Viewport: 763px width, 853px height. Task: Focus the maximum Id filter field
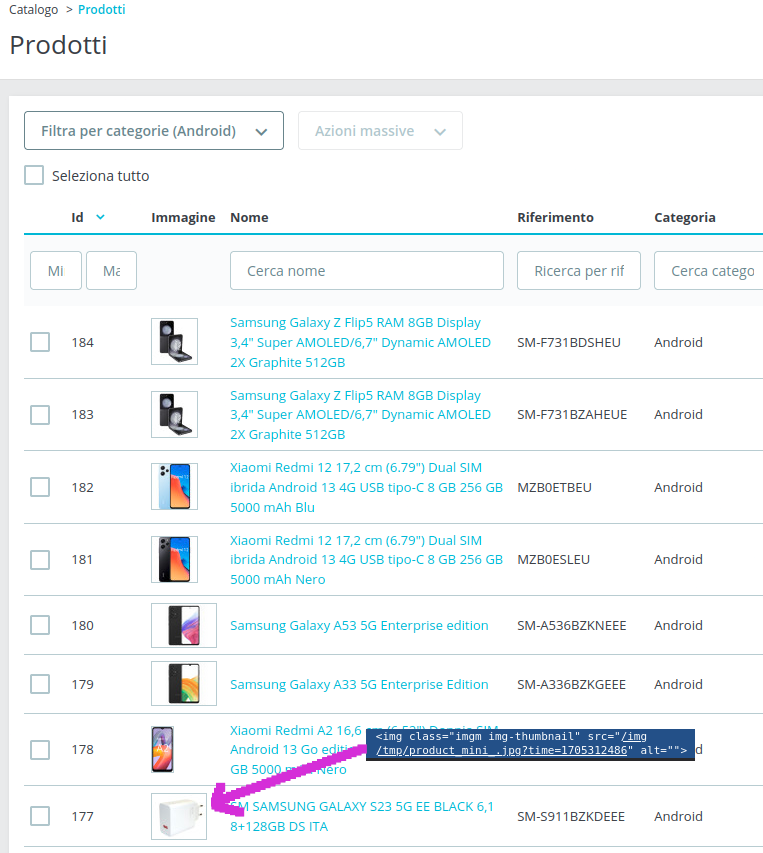pos(111,270)
